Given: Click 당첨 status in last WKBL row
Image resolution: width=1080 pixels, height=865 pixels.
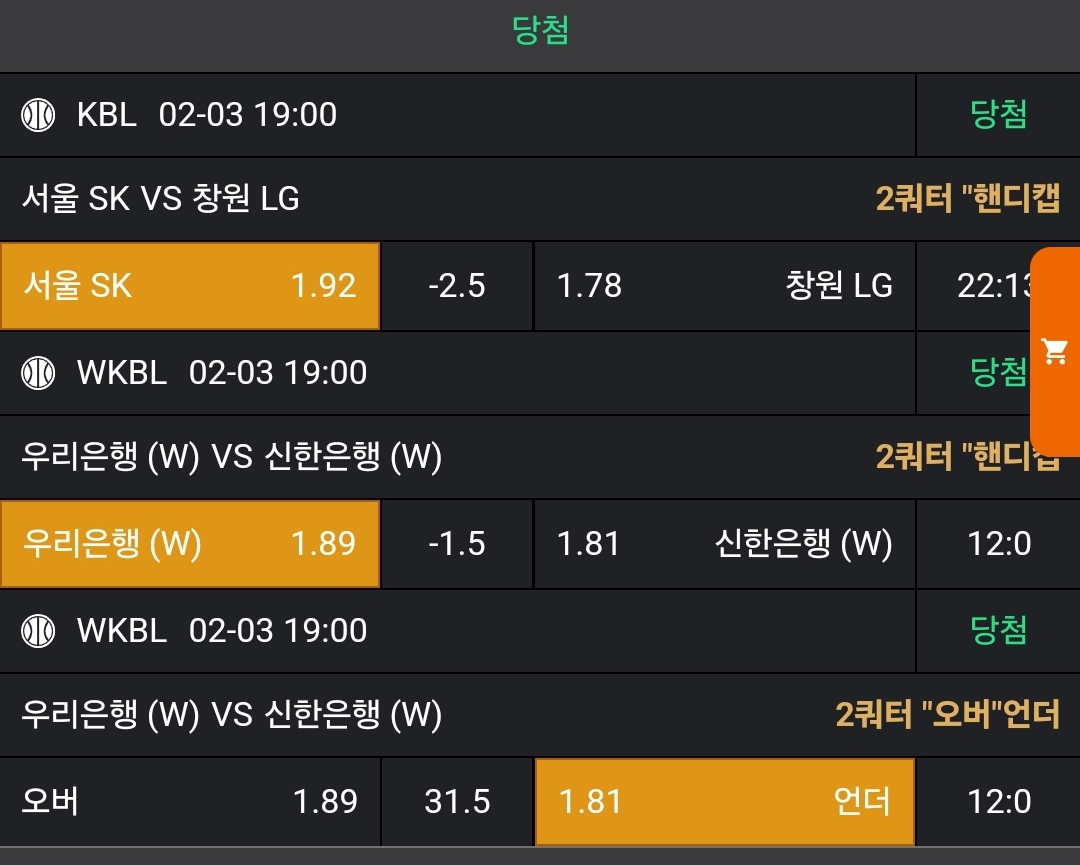Looking at the screenshot, I should [x=998, y=631].
